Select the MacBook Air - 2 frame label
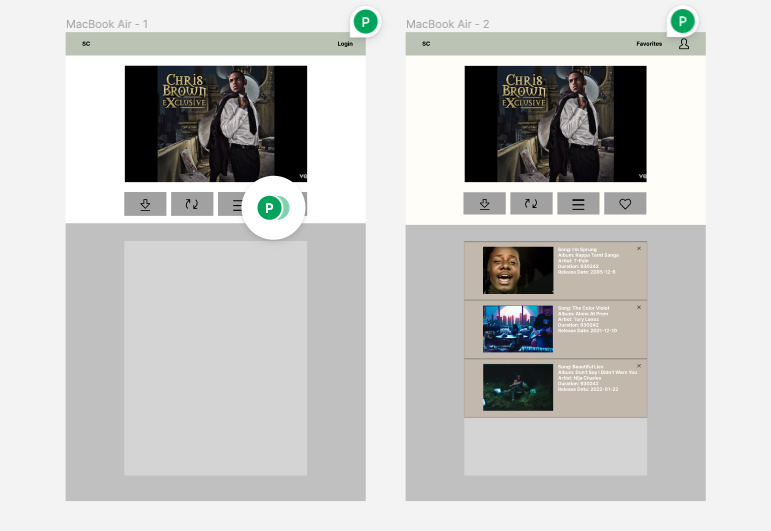The image size is (771, 531). pos(447,24)
